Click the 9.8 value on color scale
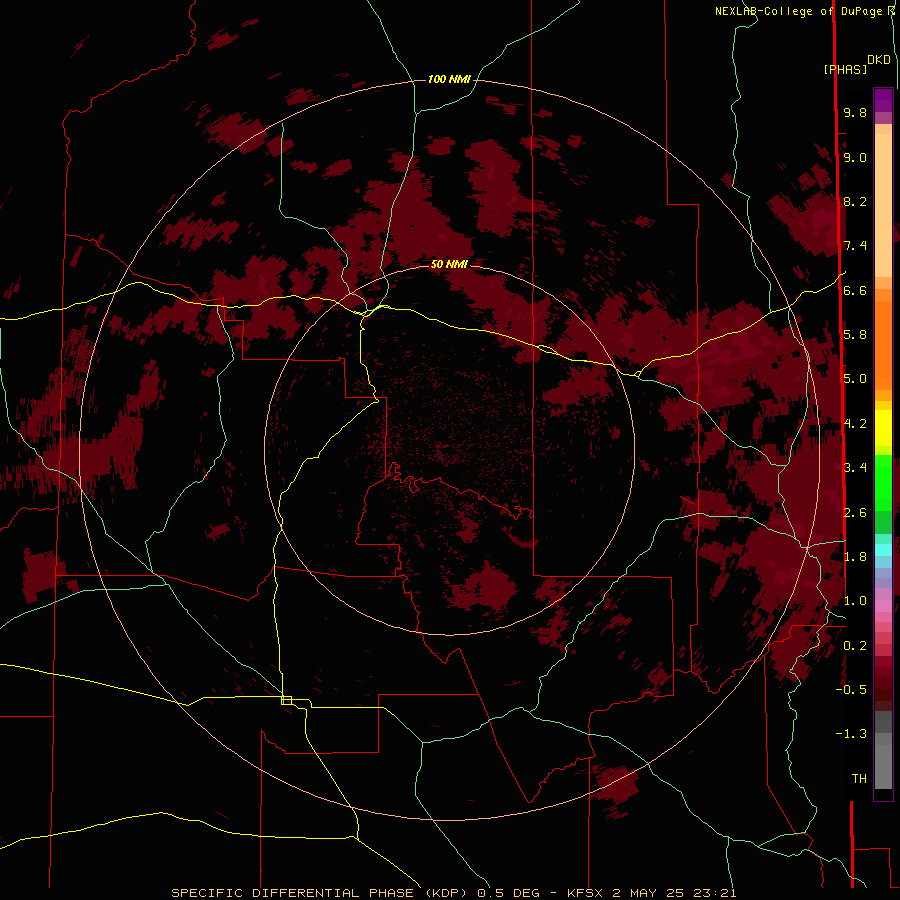The image size is (900, 900). (855, 112)
